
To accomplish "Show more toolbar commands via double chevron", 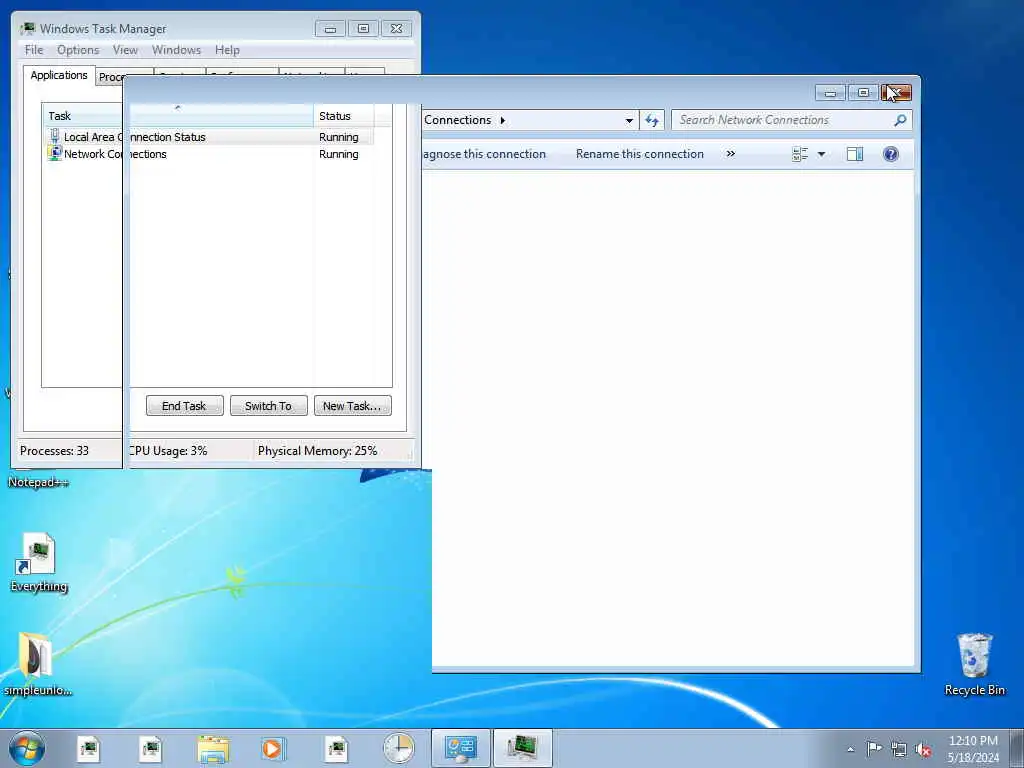I will (x=731, y=154).
